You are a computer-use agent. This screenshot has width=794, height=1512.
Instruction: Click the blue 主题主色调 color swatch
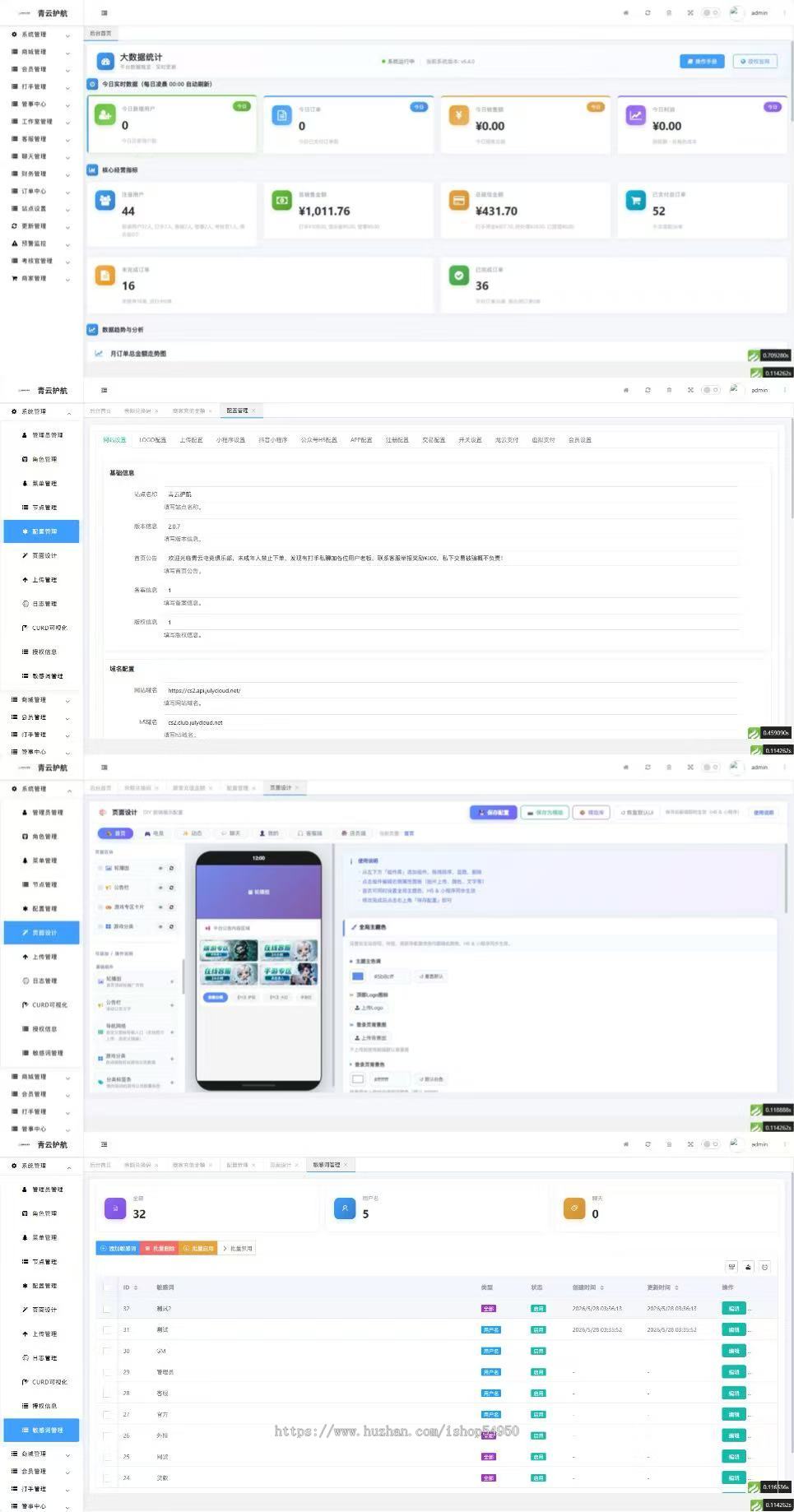pyautogui.click(x=358, y=976)
